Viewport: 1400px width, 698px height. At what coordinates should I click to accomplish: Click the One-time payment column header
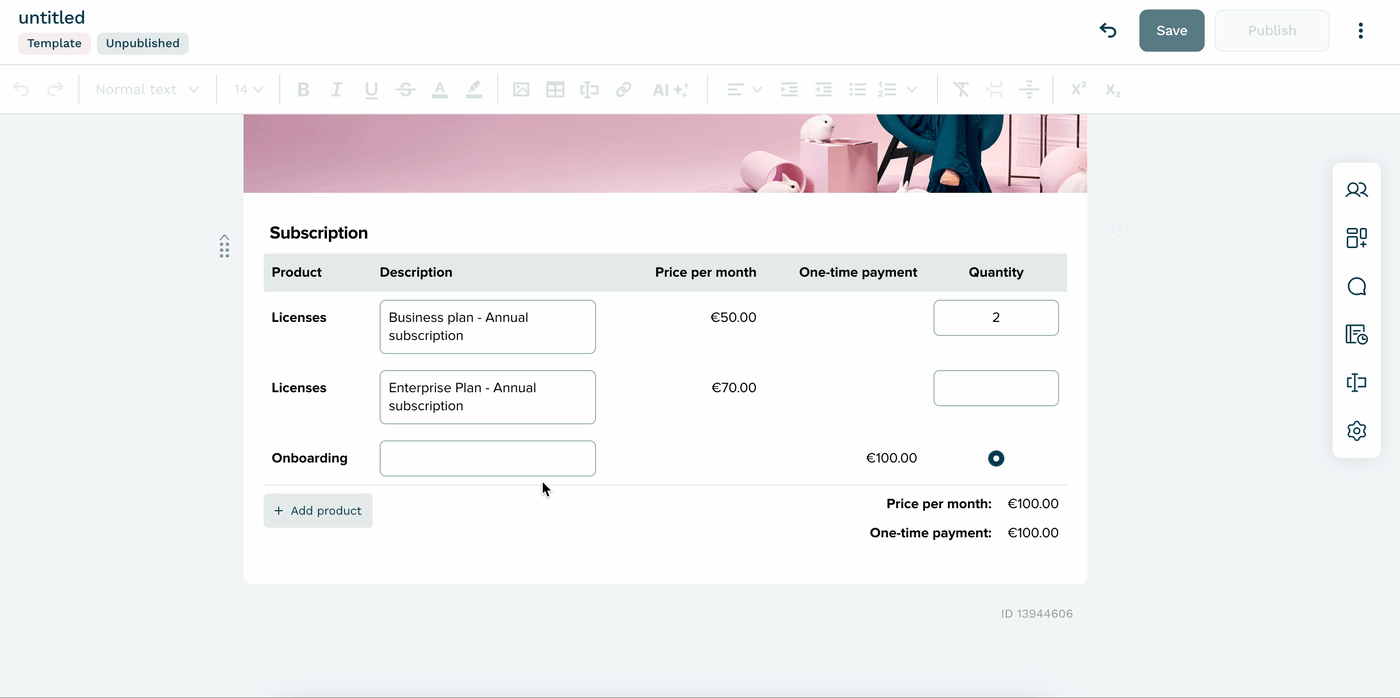click(x=858, y=272)
